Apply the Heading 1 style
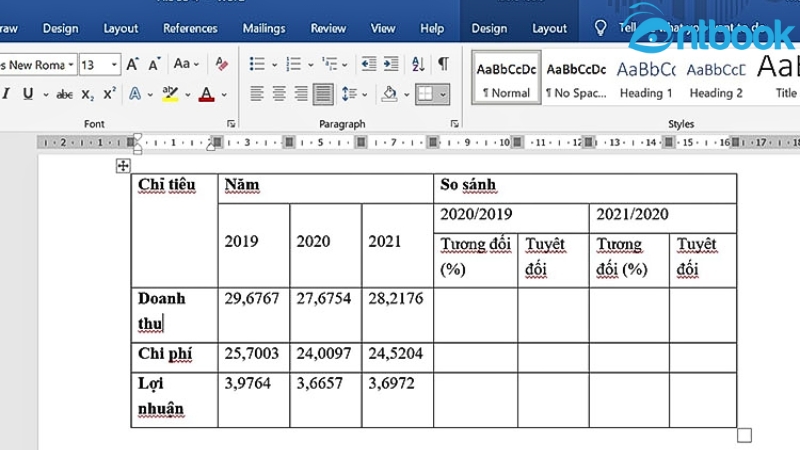Viewport: 800px width, 450px height. (645, 80)
